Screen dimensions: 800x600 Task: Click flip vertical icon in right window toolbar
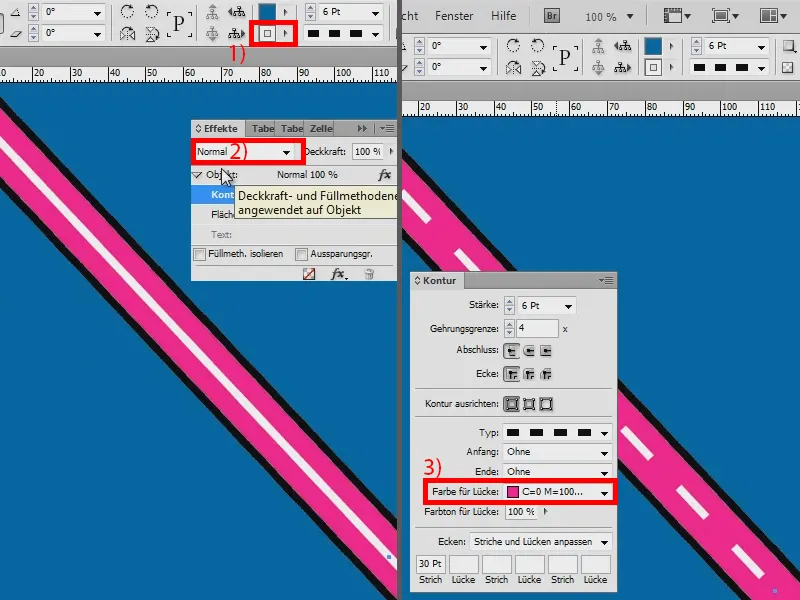(x=538, y=67)
